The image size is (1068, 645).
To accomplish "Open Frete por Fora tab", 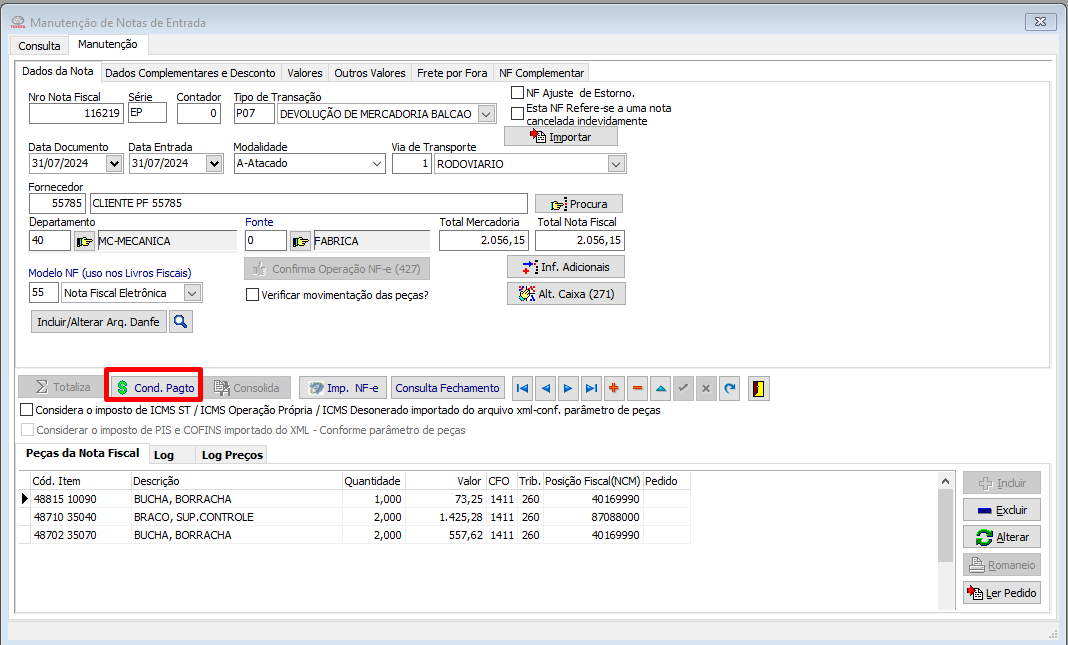I will coord(452,73).
